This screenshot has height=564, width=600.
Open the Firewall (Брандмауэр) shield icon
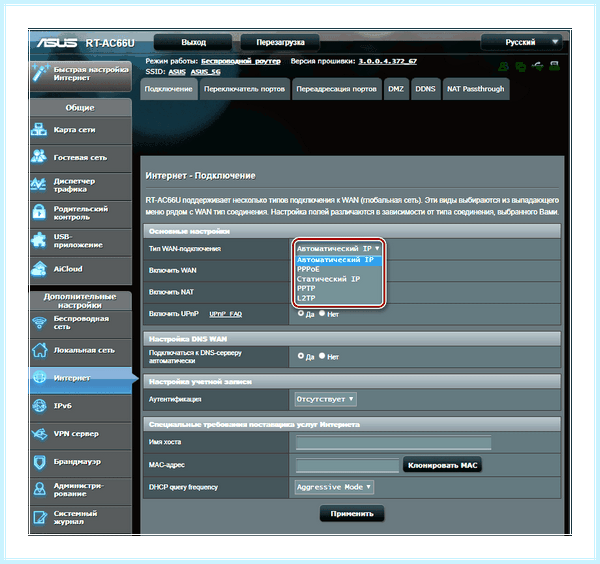pyautogui.click(x=40, y=462)
